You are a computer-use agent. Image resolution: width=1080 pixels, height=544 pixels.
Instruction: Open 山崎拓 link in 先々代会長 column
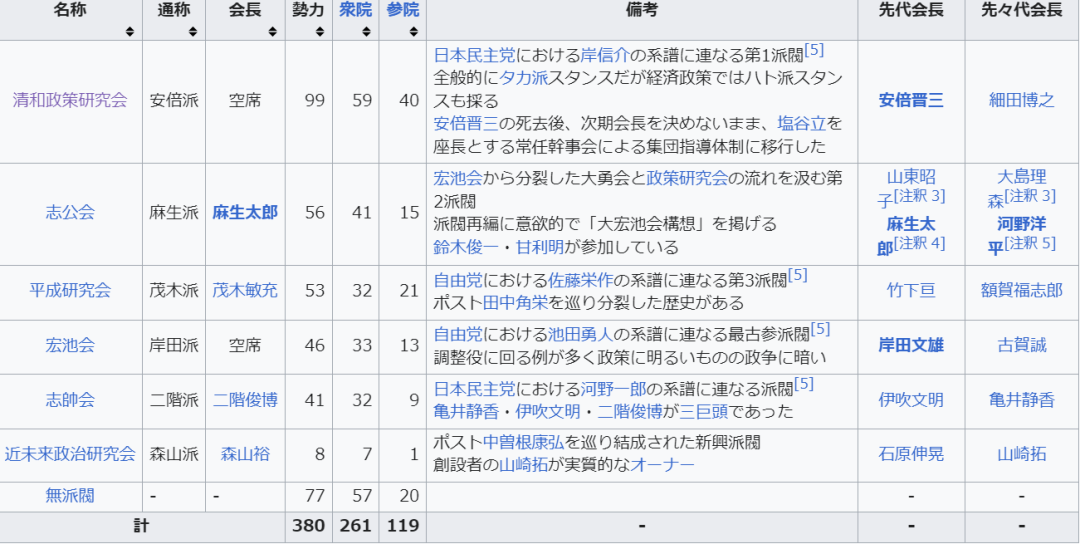coord(1021,454)
